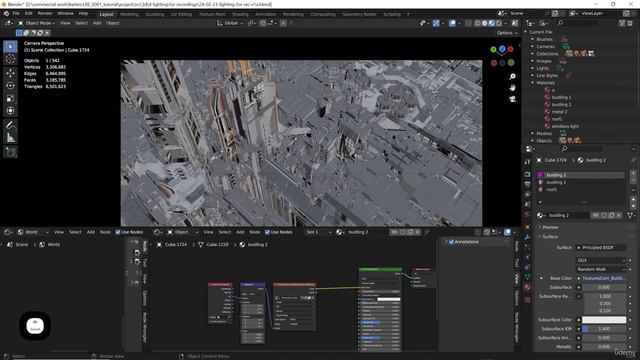Click the Metallic value slider
This screenshot has height=360, width=640.
[604, 347]
